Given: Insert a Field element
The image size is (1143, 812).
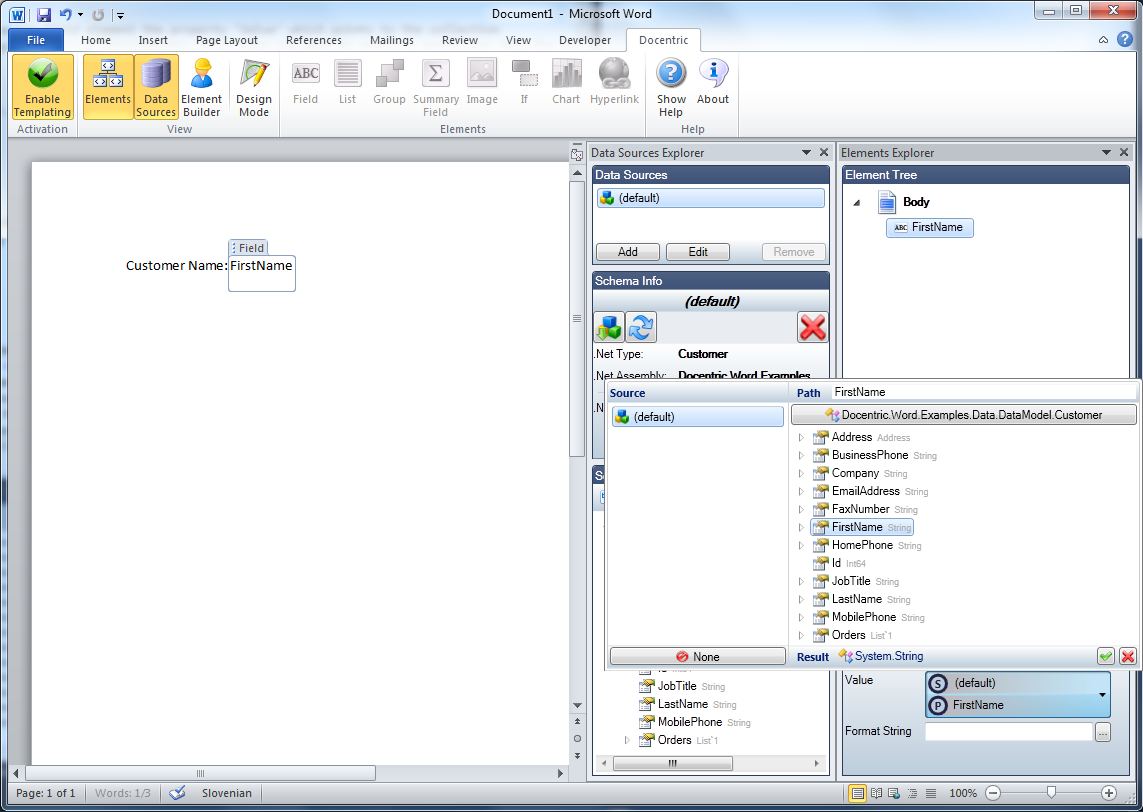Looking at the screenshot, I should 305,82.
